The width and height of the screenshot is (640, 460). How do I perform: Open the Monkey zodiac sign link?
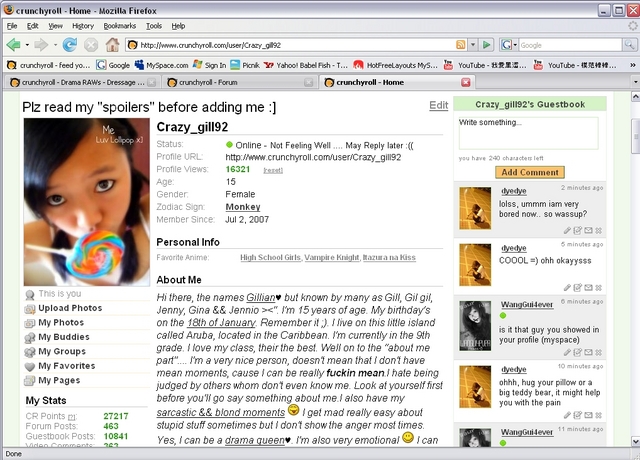(x=243, y=207)
